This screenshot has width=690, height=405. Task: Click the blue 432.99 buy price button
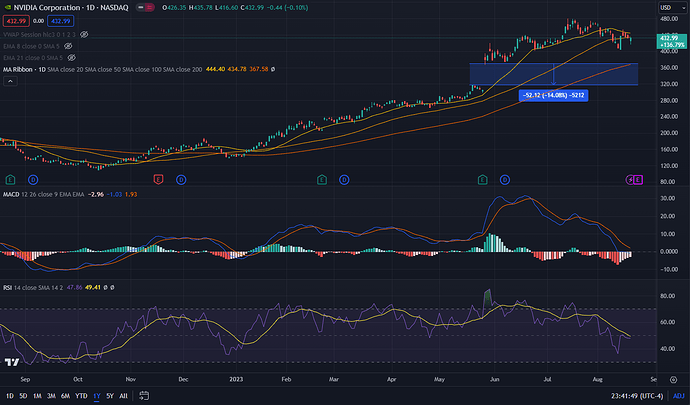pos(60,21)
